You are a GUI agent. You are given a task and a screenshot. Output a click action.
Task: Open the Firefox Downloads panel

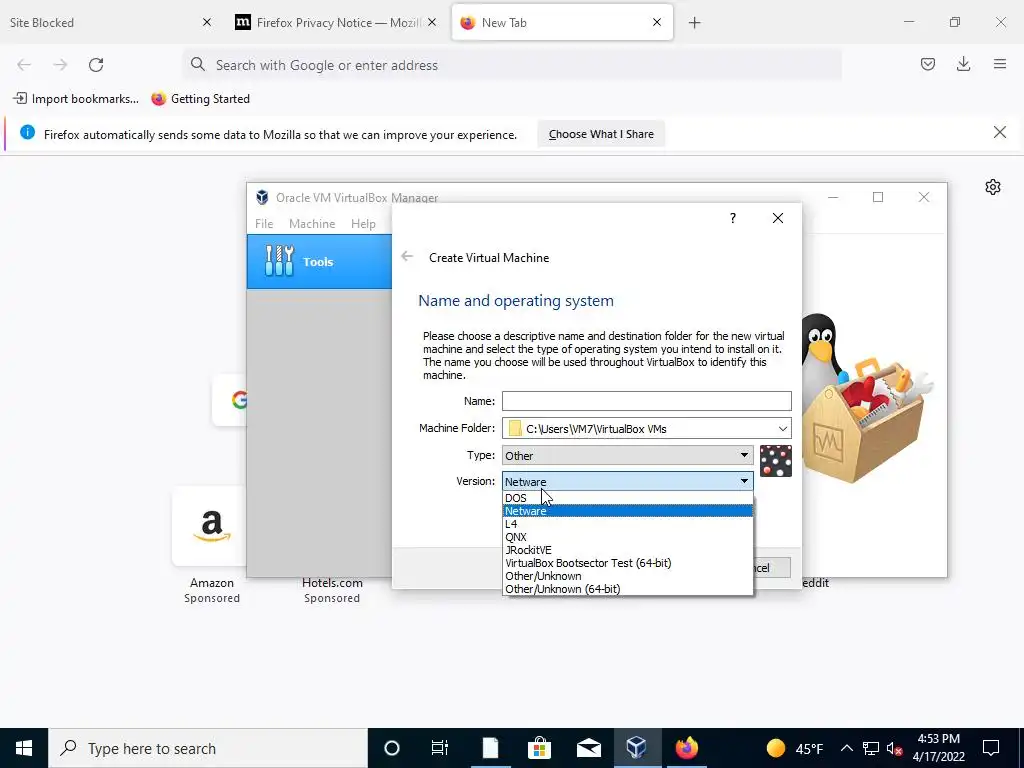click(x=963, y=64)
